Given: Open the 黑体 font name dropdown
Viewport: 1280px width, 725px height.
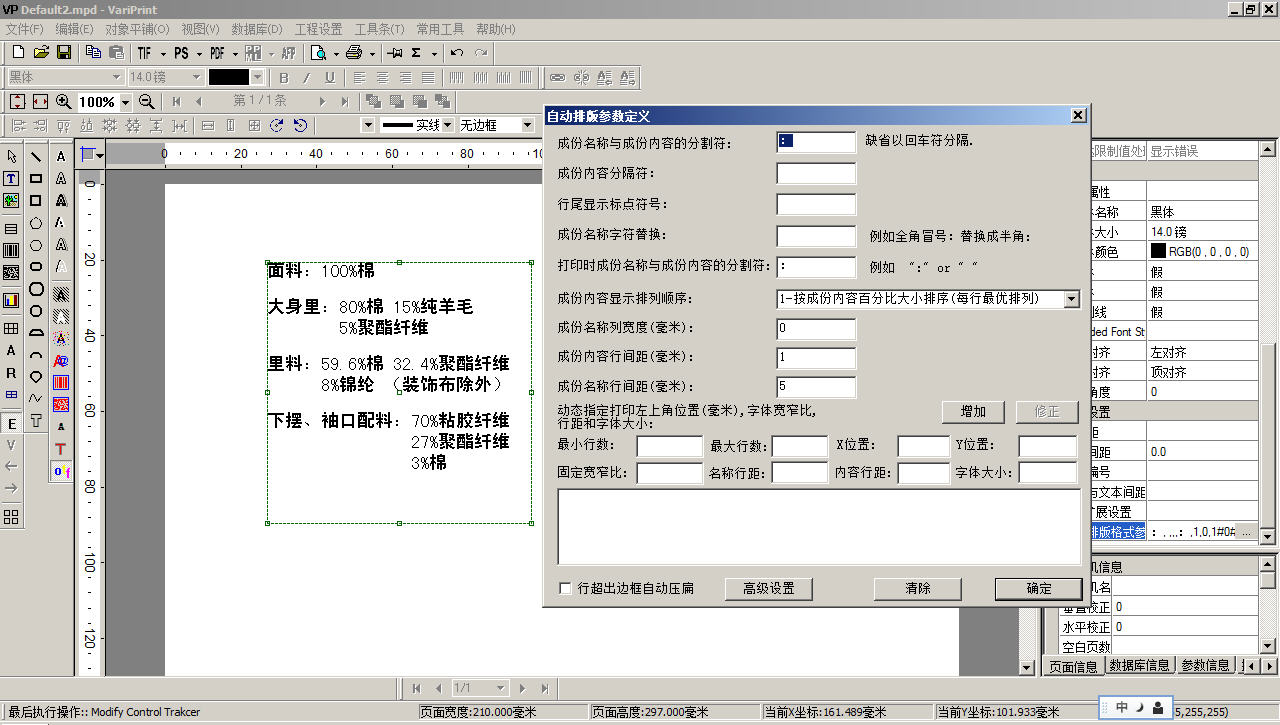Looking at the screenshot, I should 116,77.
